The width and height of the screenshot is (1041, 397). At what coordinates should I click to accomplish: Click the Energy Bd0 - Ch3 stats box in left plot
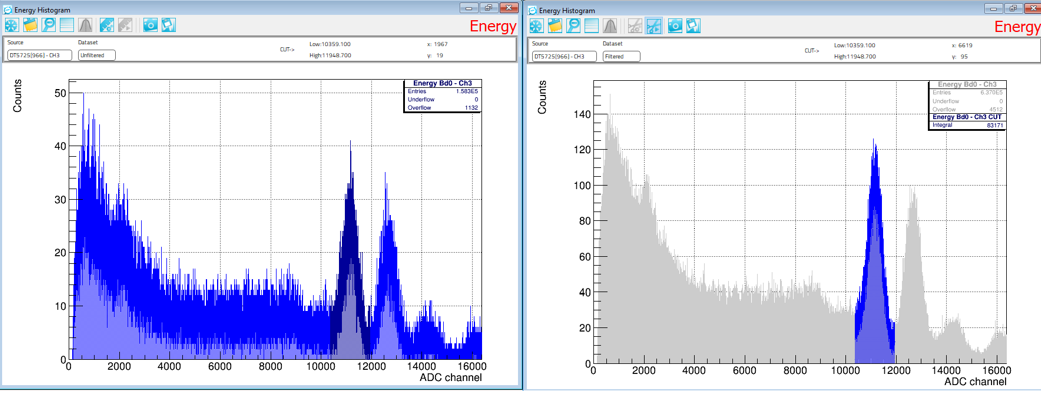(x=441, y=96)
